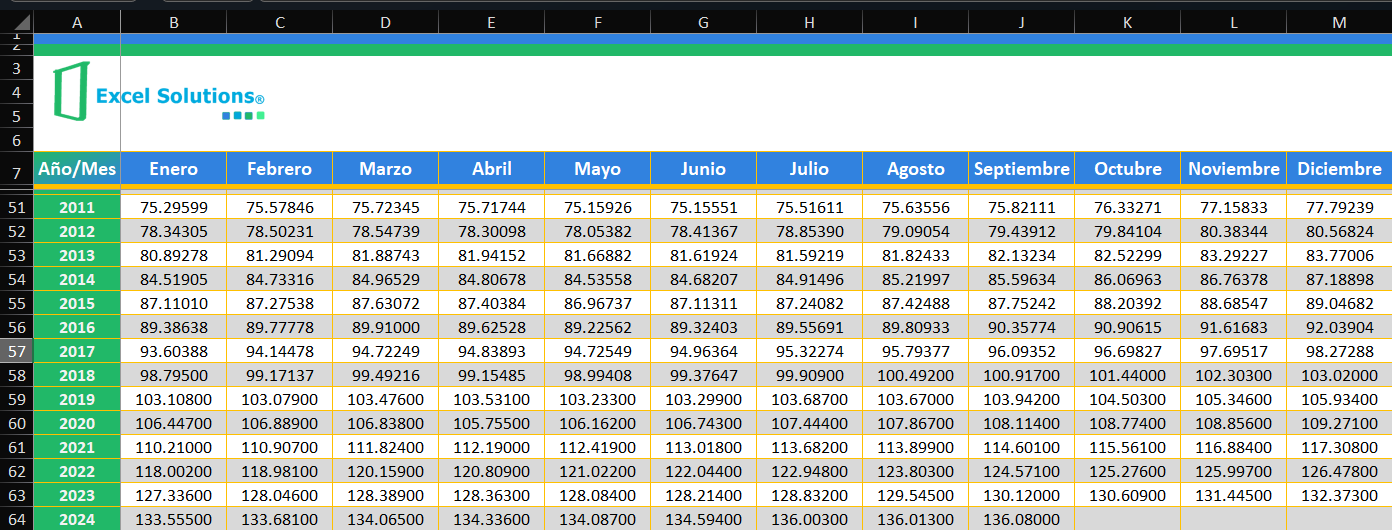The height and width of the screenshot is (530, 1392).
Task: Select the 2012 year cell
Action: click(77, 231)
